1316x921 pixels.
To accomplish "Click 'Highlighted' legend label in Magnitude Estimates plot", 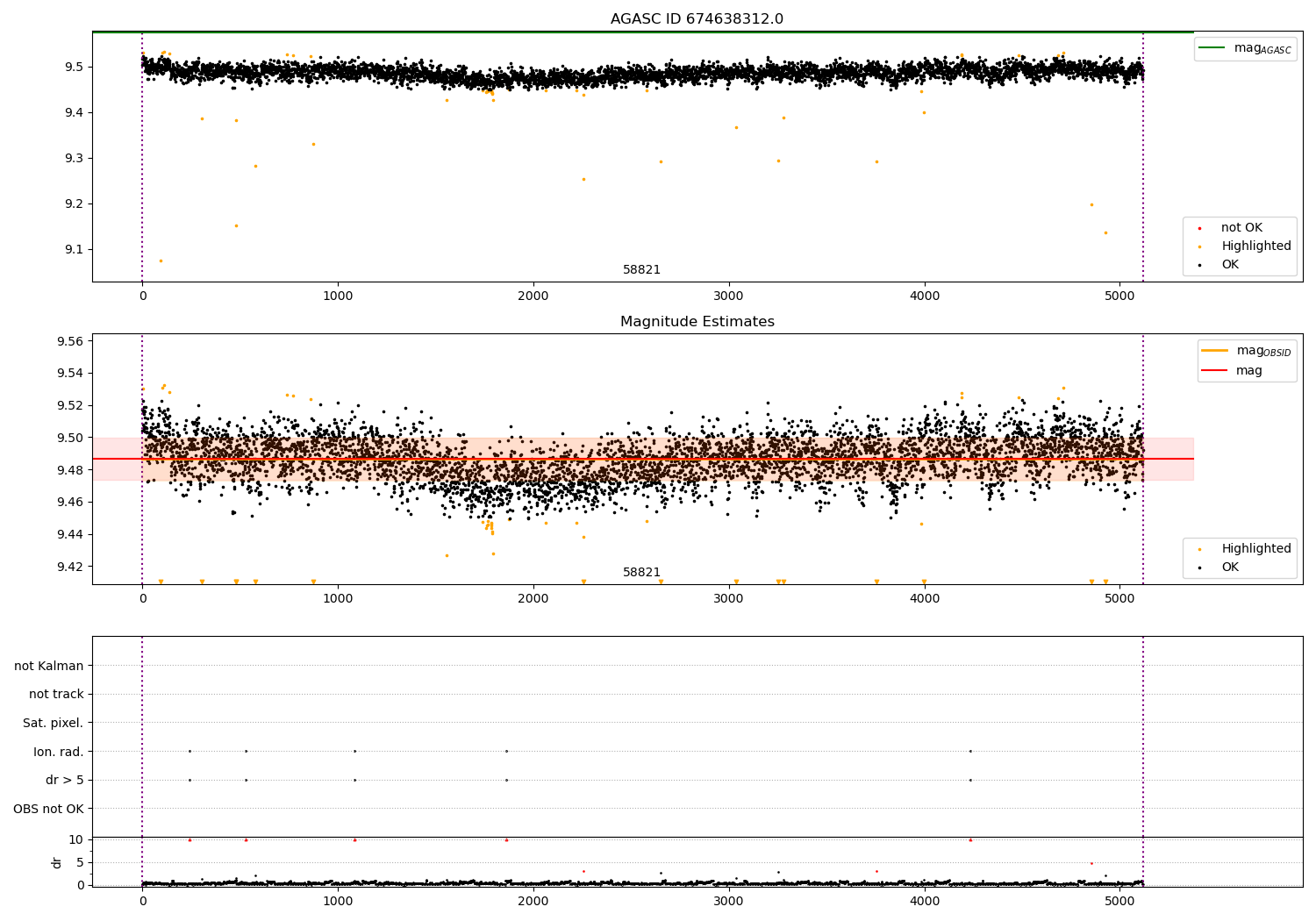I will [x=1256, y=549].
